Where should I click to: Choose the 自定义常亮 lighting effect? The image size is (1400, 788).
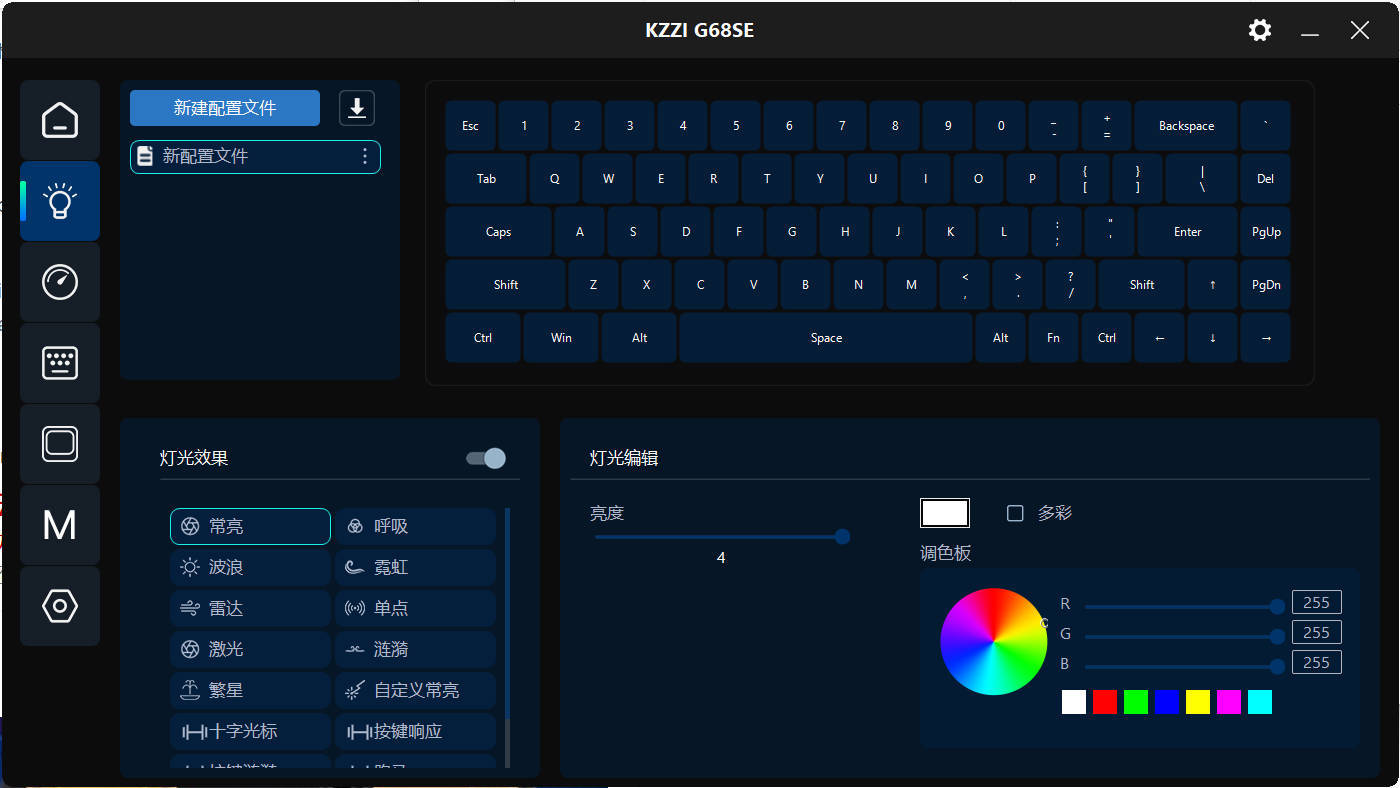click(x=415, y=691)
